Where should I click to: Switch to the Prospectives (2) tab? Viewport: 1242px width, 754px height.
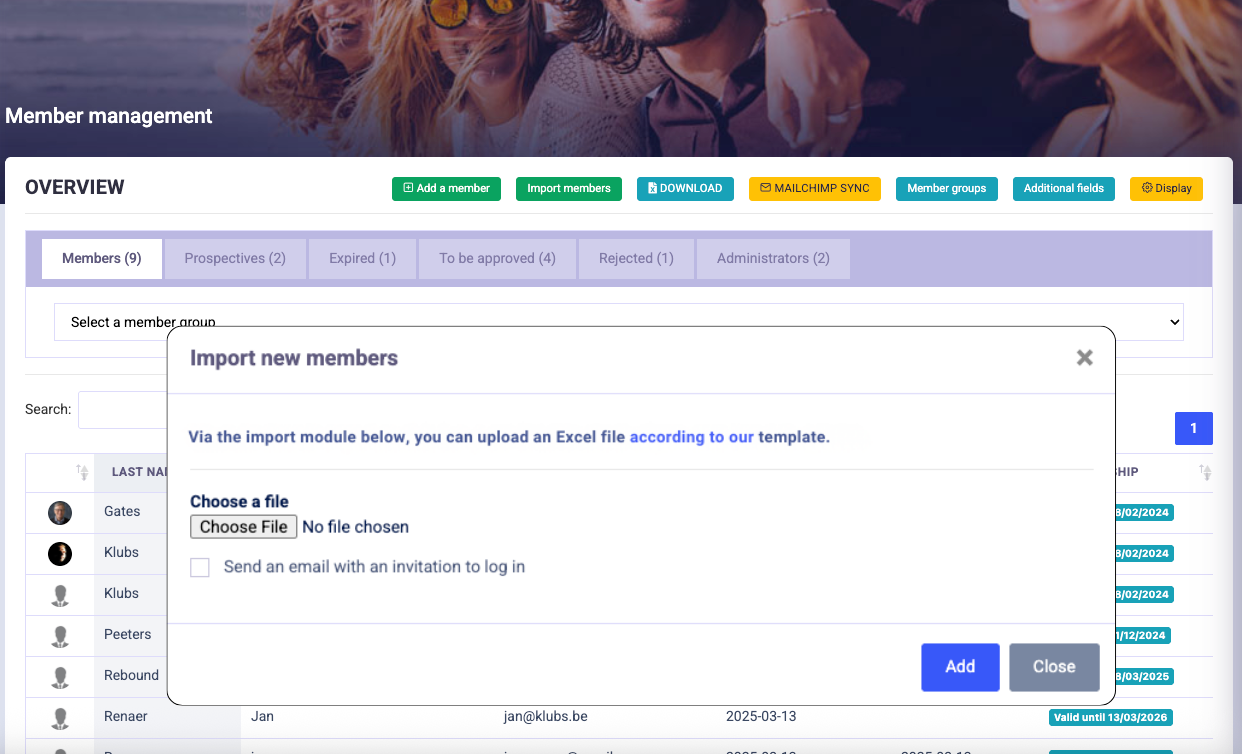pyautogui.click(x=235, y=258)
